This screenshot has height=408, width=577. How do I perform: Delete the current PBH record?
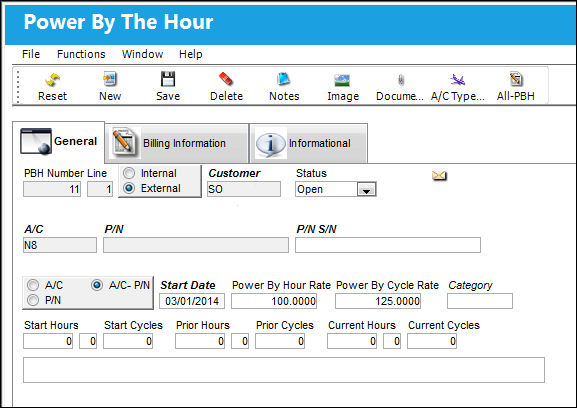[x=226, y=79]
